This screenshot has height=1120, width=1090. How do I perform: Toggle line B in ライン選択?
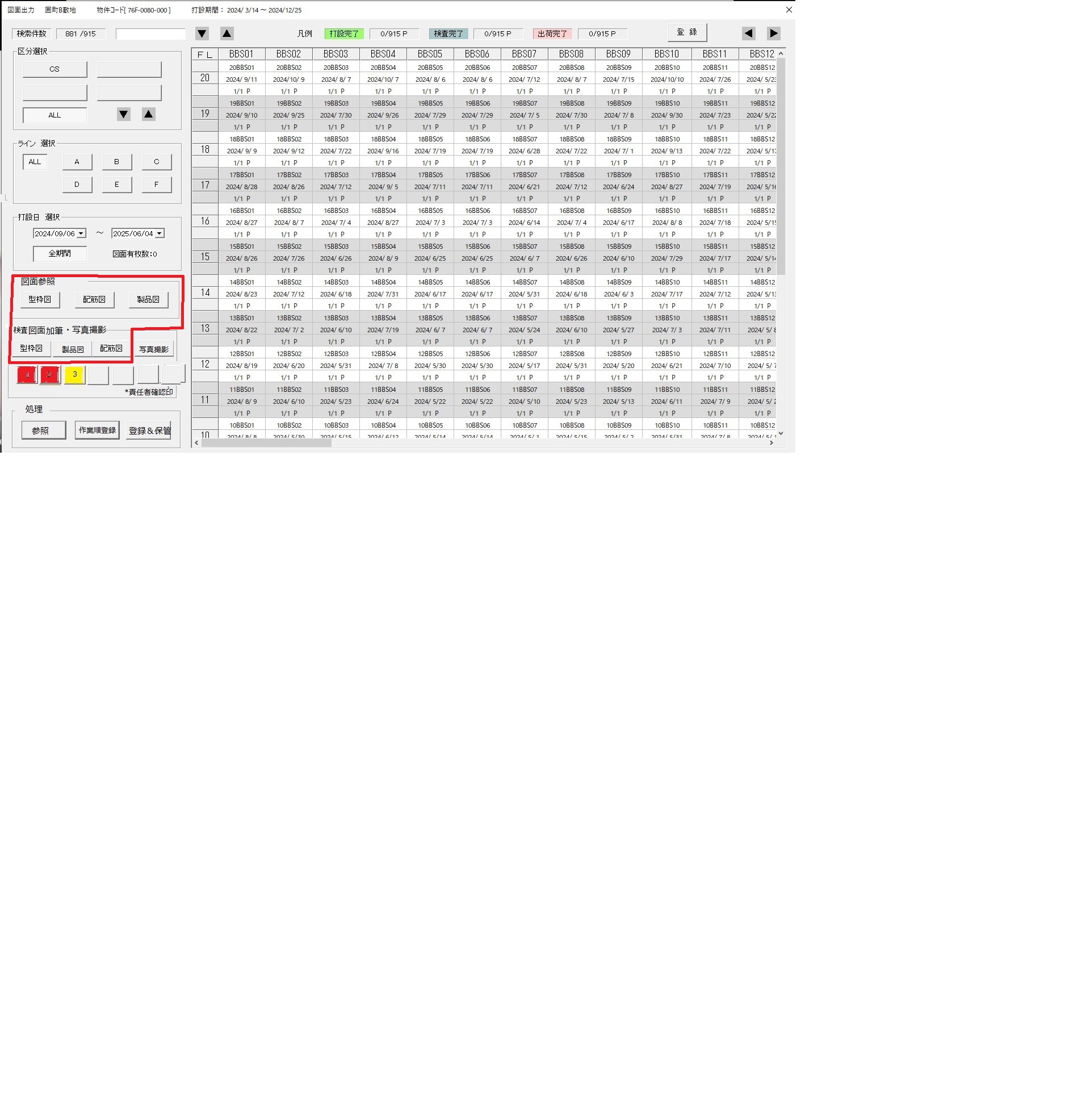[x=117, y=162]
